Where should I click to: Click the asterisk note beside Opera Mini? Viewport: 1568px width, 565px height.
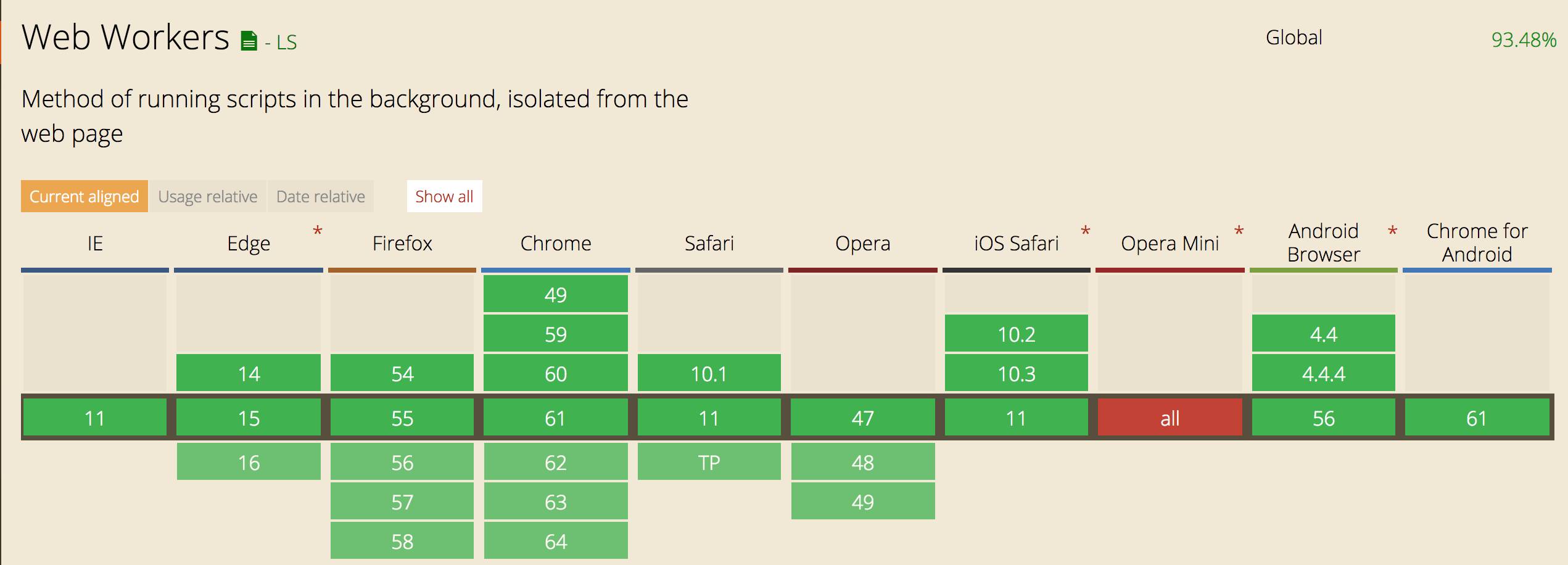tap(1239, 232)
